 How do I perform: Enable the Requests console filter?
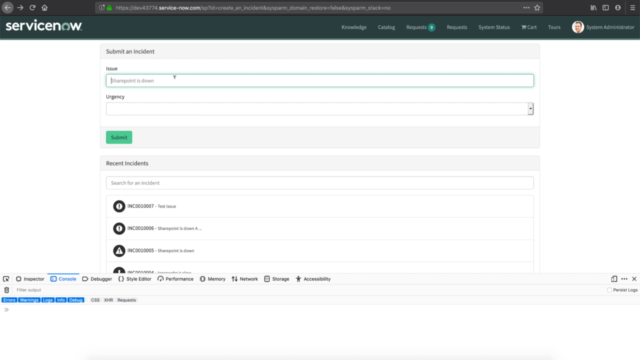127,300
